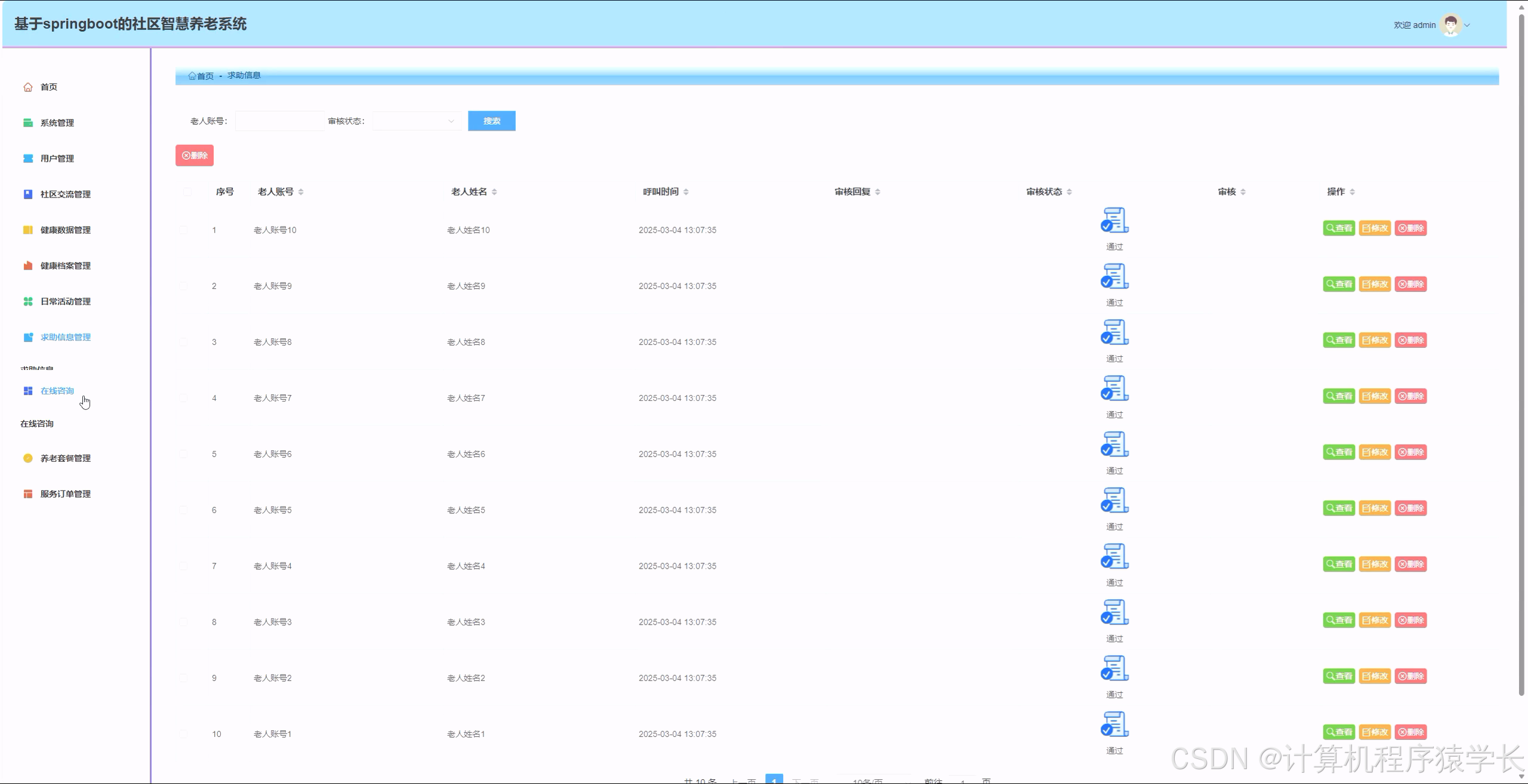Click the 日常活动管理 green clover icon
Image resolution: width=1528 pixels, height=784 pixels.
click(x=28, y=302)
